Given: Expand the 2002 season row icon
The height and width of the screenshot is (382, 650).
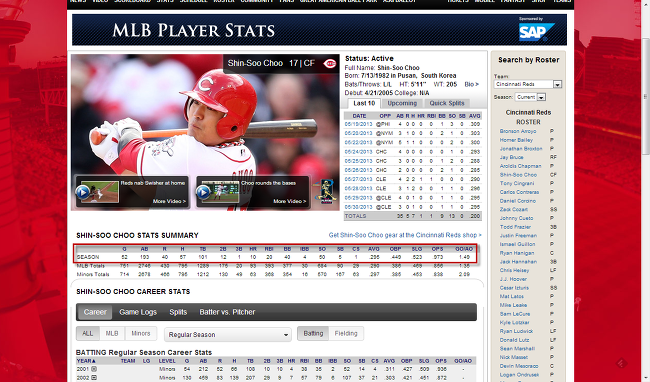Looking at the screenshot, I should click(x=94, y=377).
